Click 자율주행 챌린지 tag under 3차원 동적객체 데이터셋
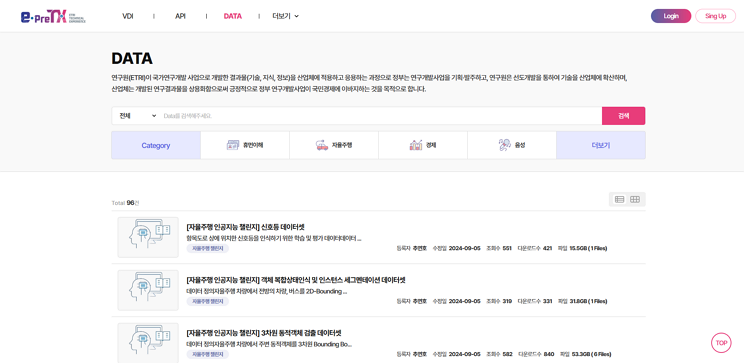 [207, 354]
